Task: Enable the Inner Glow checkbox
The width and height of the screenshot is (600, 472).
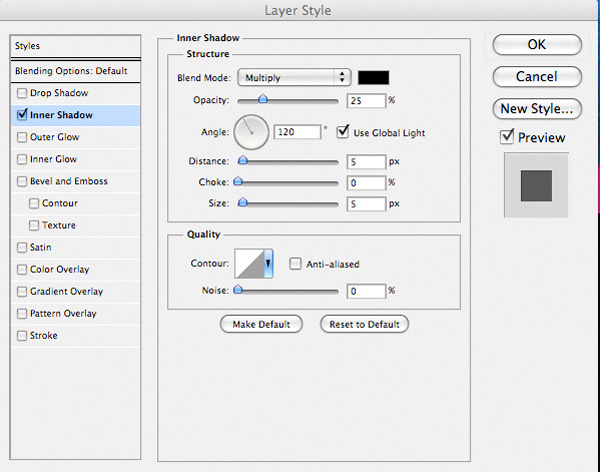Action: coord(22,159)
